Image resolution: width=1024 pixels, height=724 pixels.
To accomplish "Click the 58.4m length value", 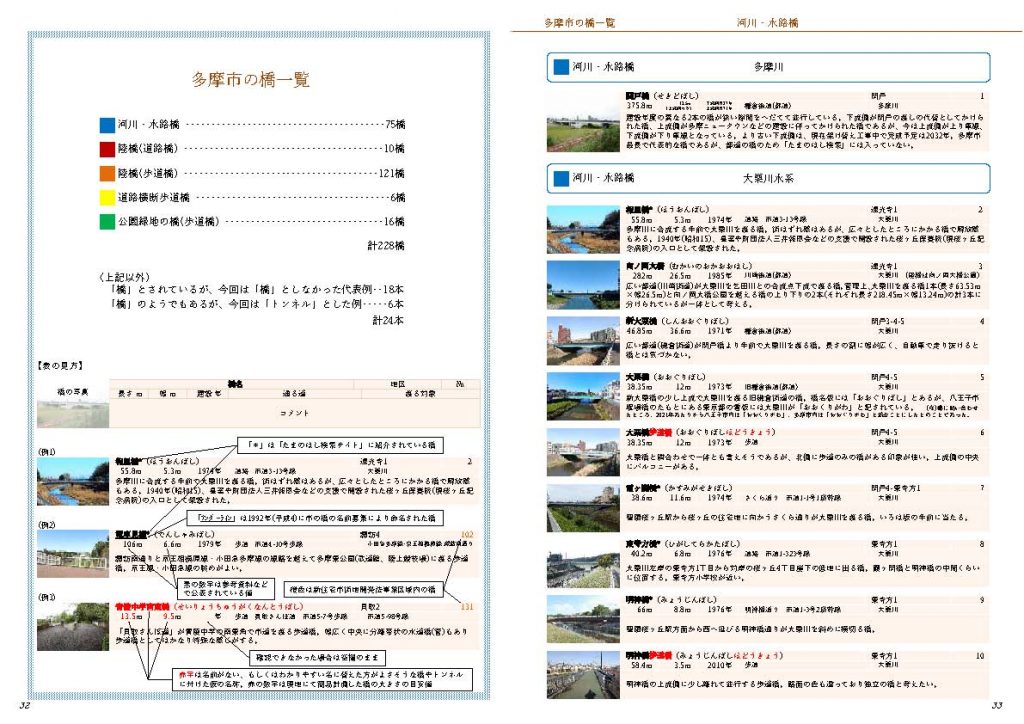I will tap(641, 665).
